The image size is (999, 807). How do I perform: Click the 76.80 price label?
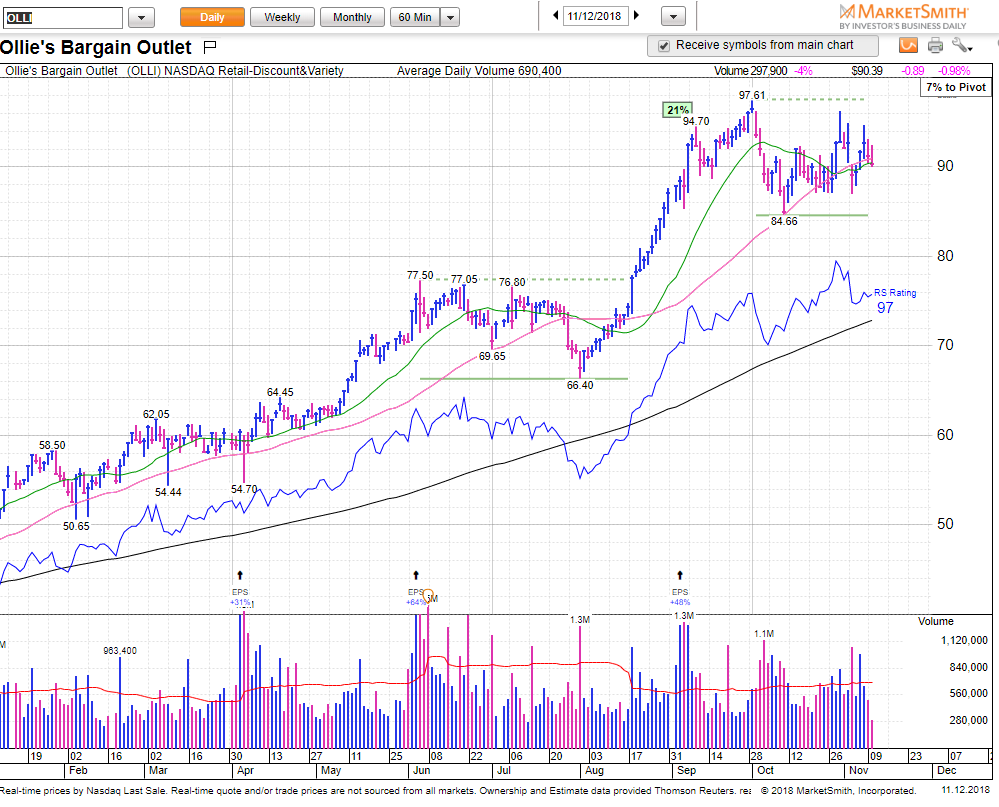pyautogui.click(x=512, y=282)
